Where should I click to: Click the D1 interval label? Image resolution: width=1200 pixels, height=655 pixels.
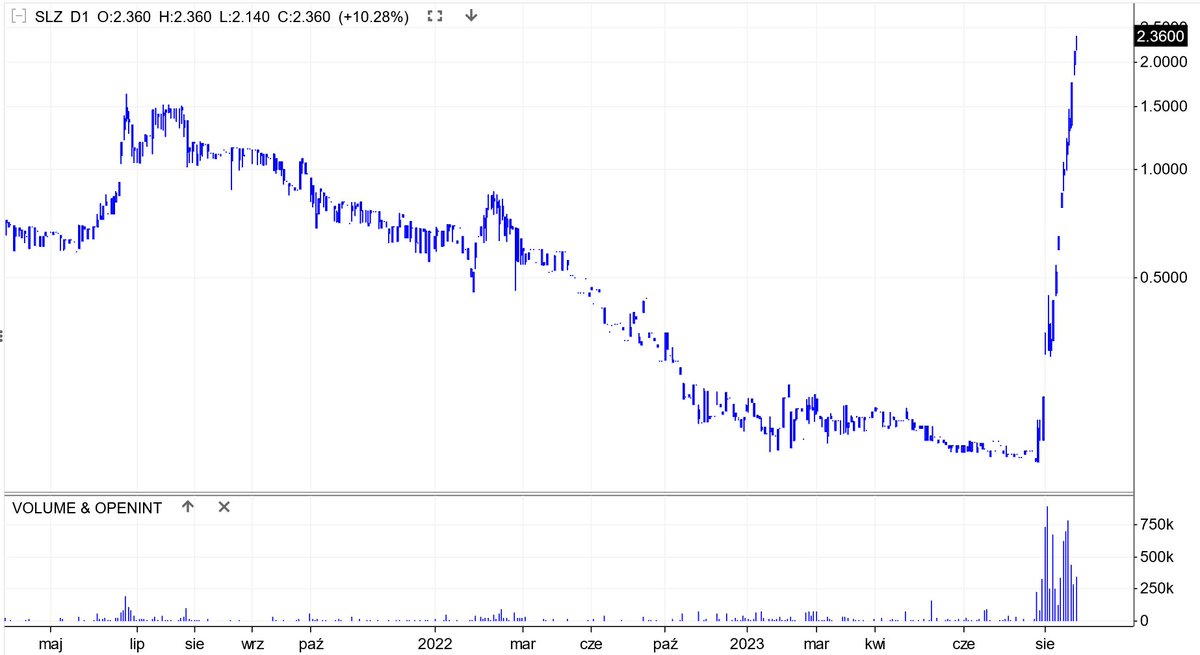tap(79, 16)
